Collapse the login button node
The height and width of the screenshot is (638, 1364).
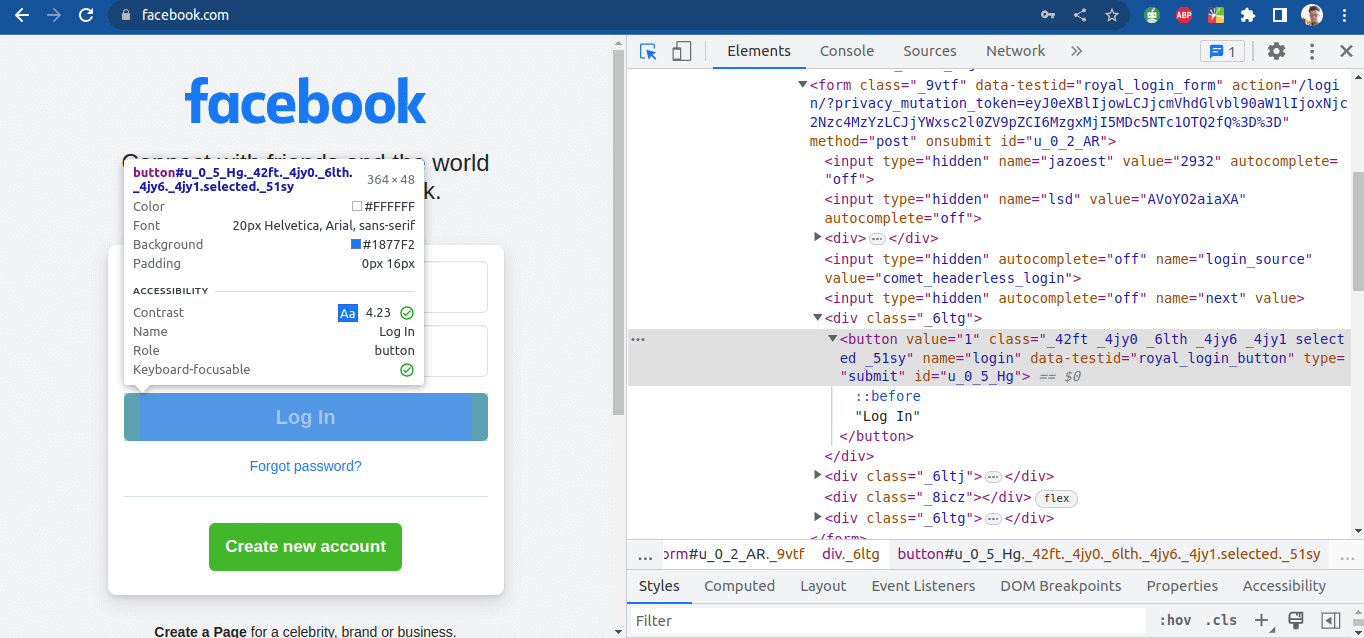click(832, 339)
